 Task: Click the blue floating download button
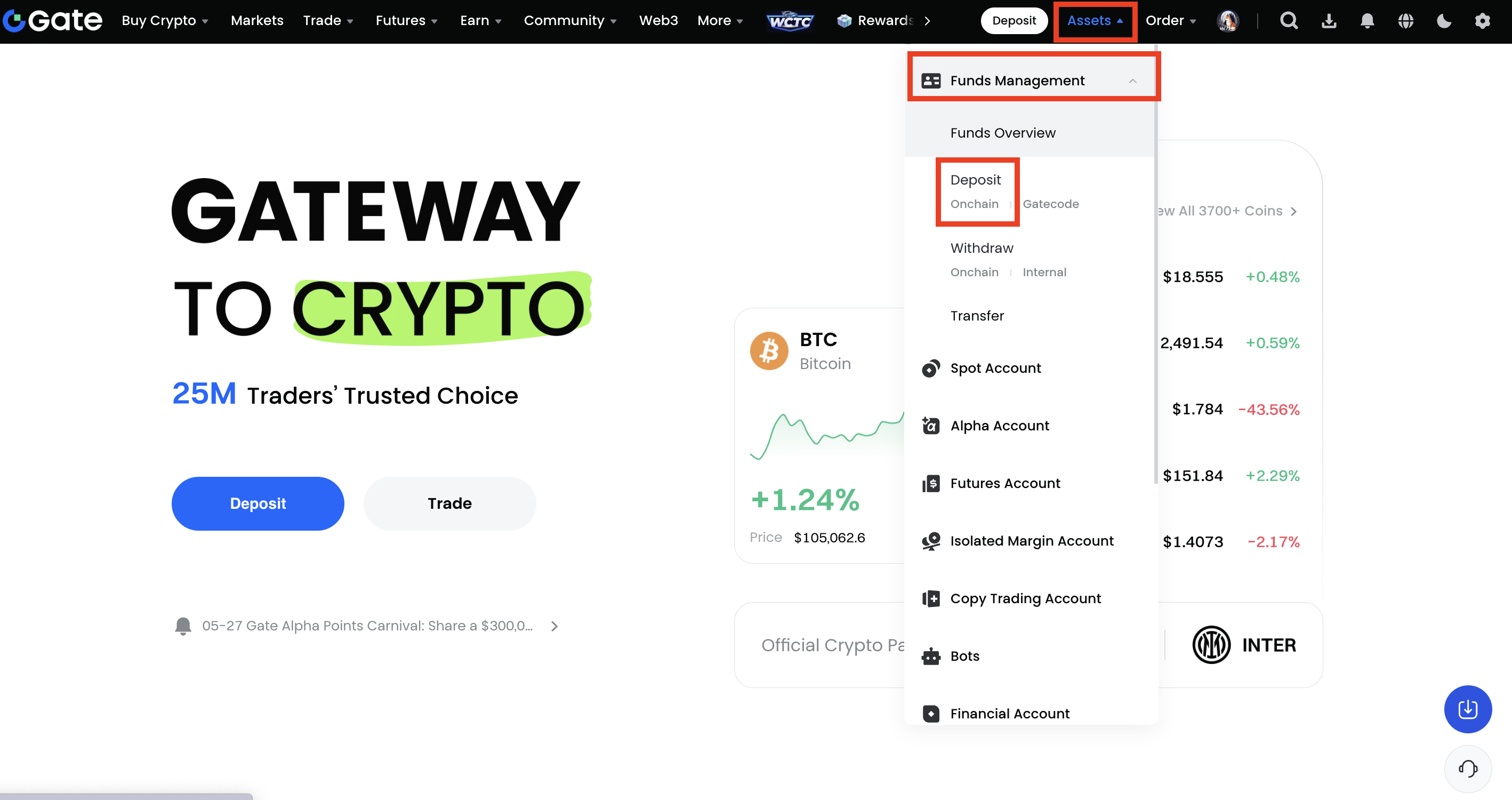click(x=1467, y=709)
